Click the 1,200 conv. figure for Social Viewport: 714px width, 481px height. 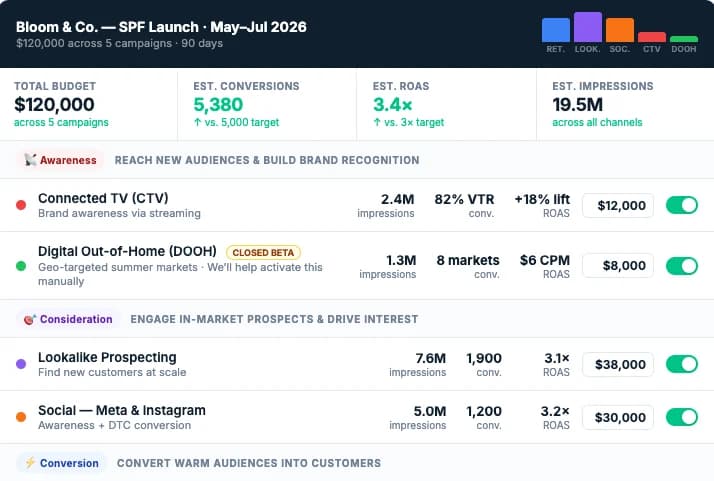pyautogui.click(x=484, y=411)
